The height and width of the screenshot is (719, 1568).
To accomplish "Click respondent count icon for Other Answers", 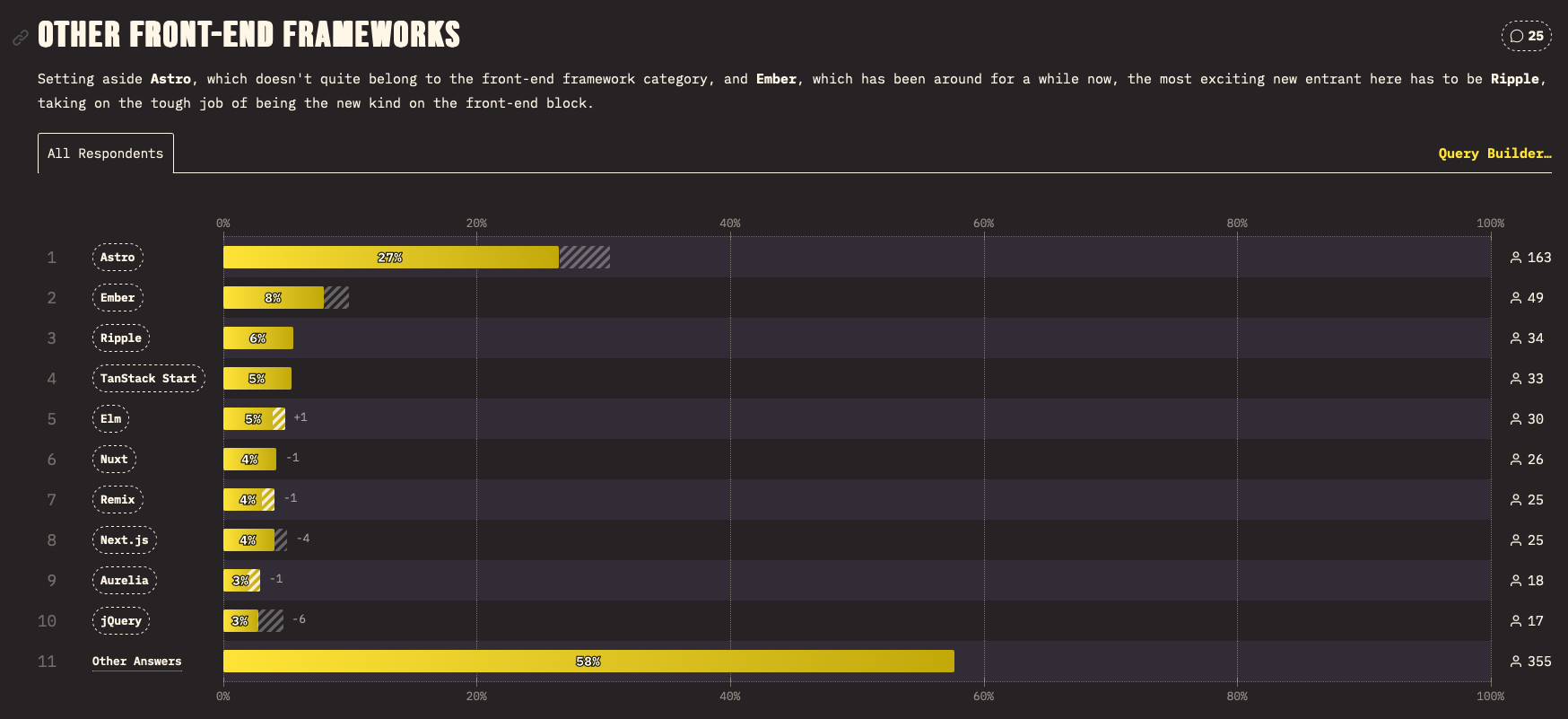I will [x=1516, y=662].
